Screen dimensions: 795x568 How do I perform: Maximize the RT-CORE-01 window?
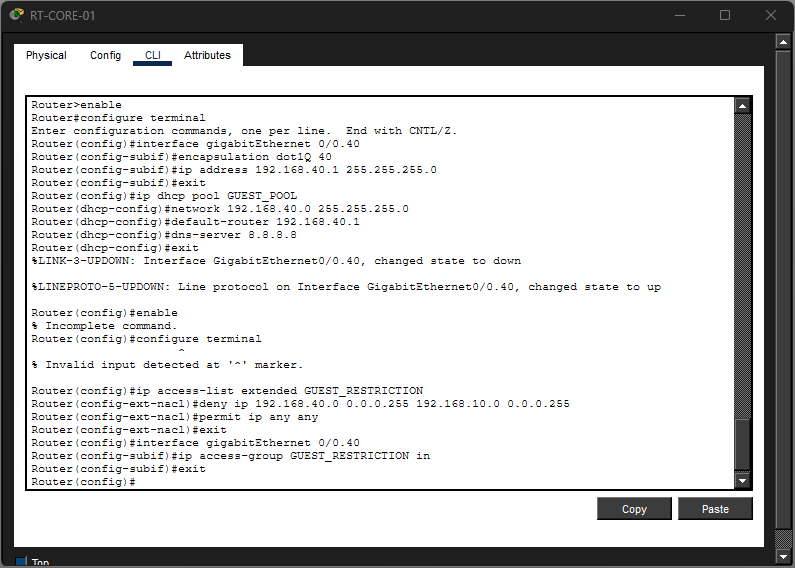[x=725, y=15]
